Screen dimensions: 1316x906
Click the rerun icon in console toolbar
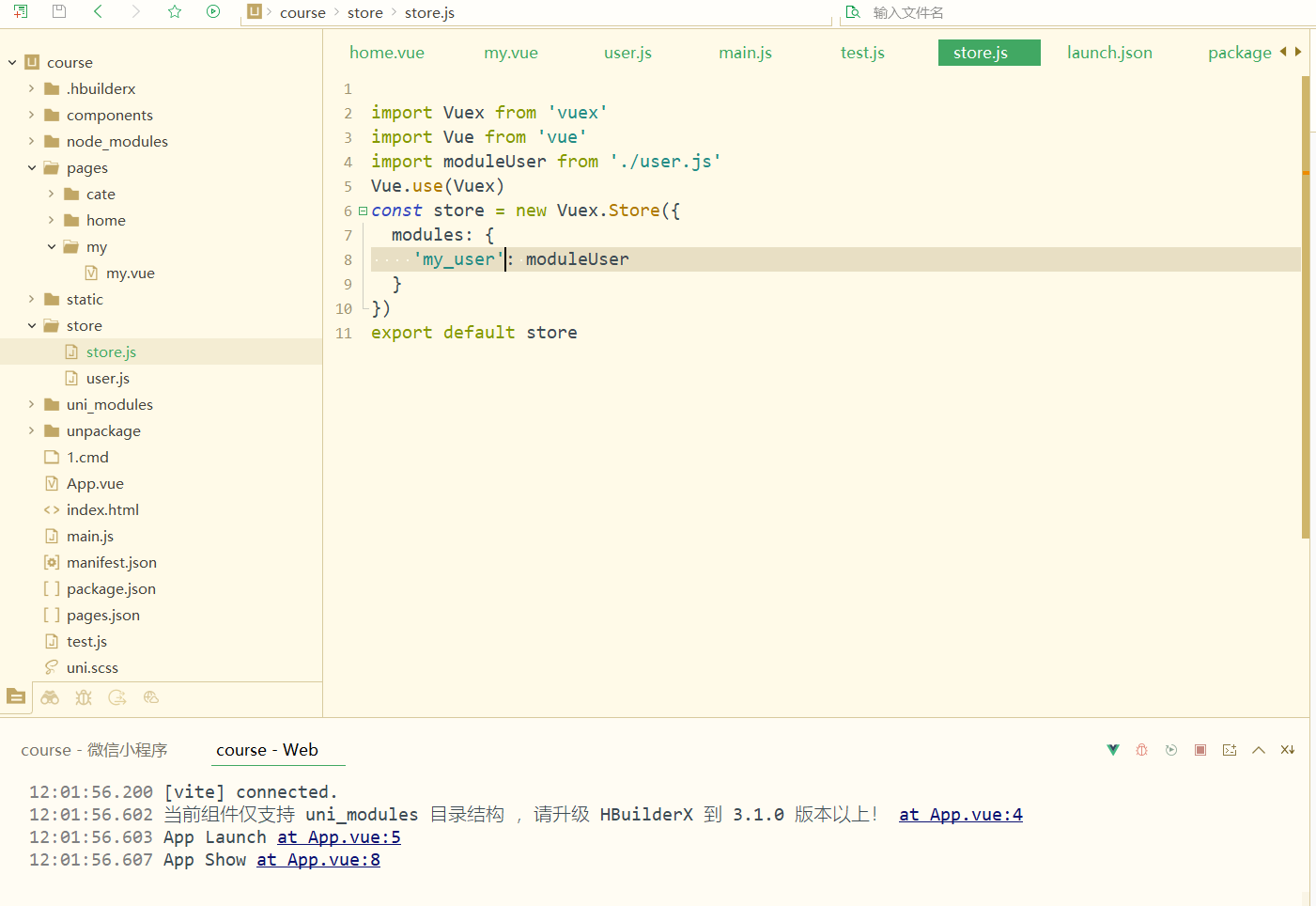tap(1171, 750)
